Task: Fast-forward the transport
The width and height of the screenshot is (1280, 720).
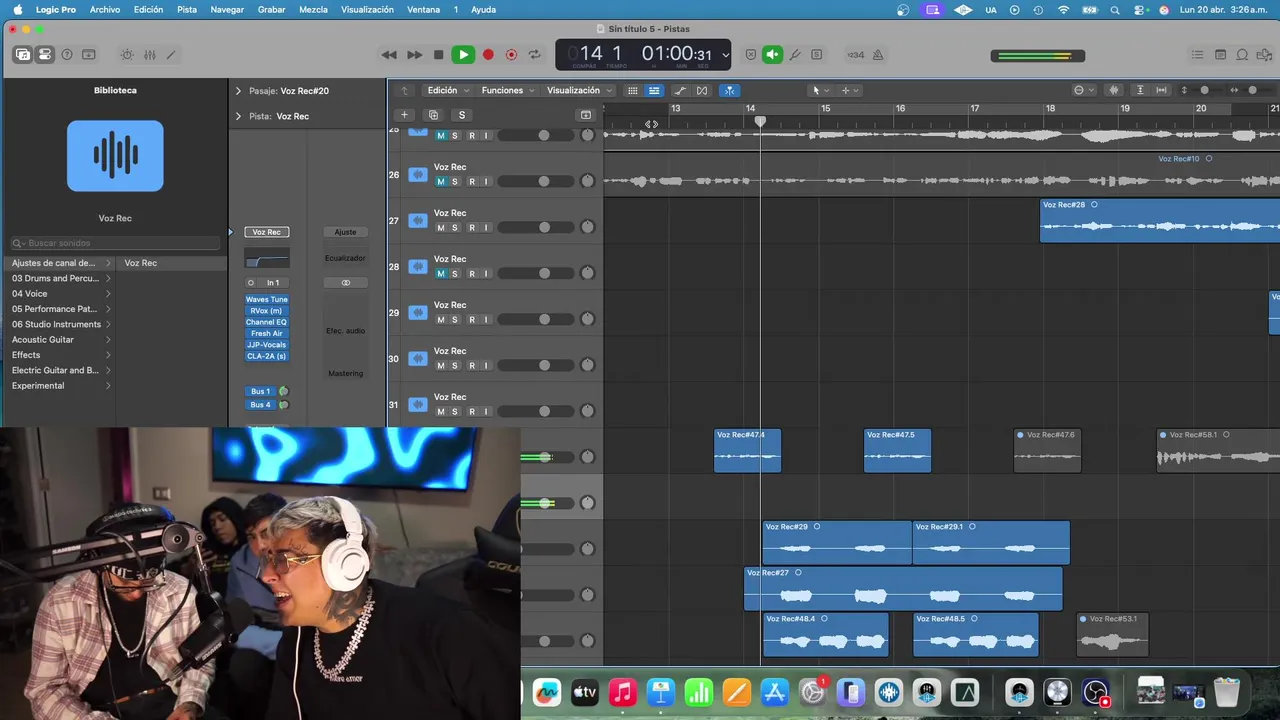Action: [414, 55]
